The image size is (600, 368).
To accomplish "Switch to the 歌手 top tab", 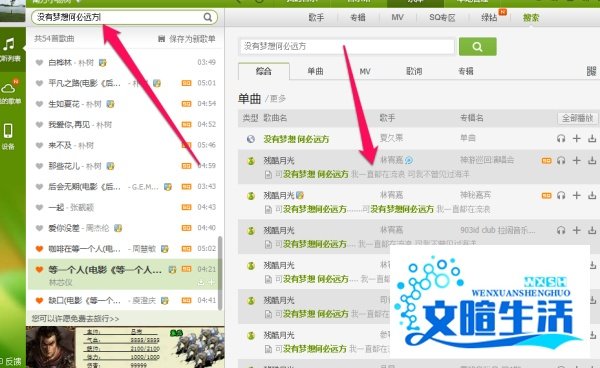I will pyautogui.click(x=316, y=18).
